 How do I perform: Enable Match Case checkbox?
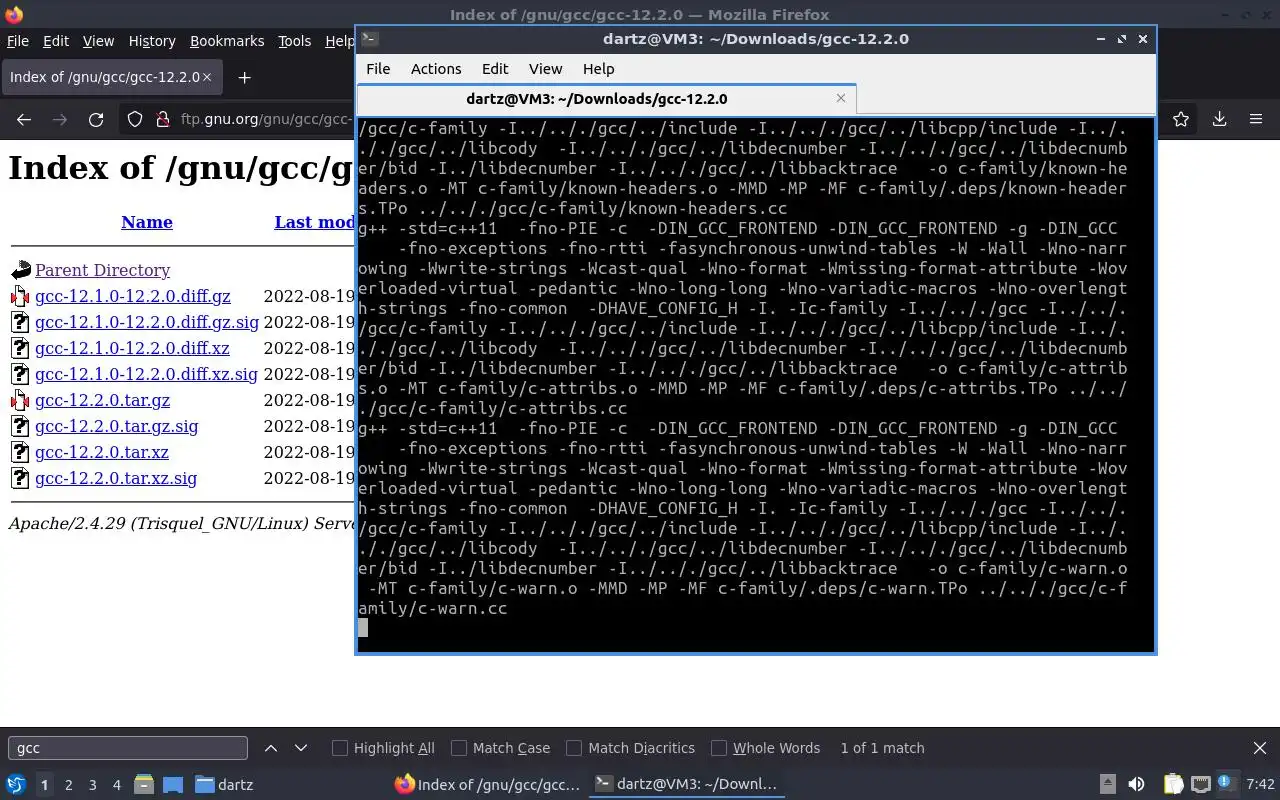(x=459, y=748)
